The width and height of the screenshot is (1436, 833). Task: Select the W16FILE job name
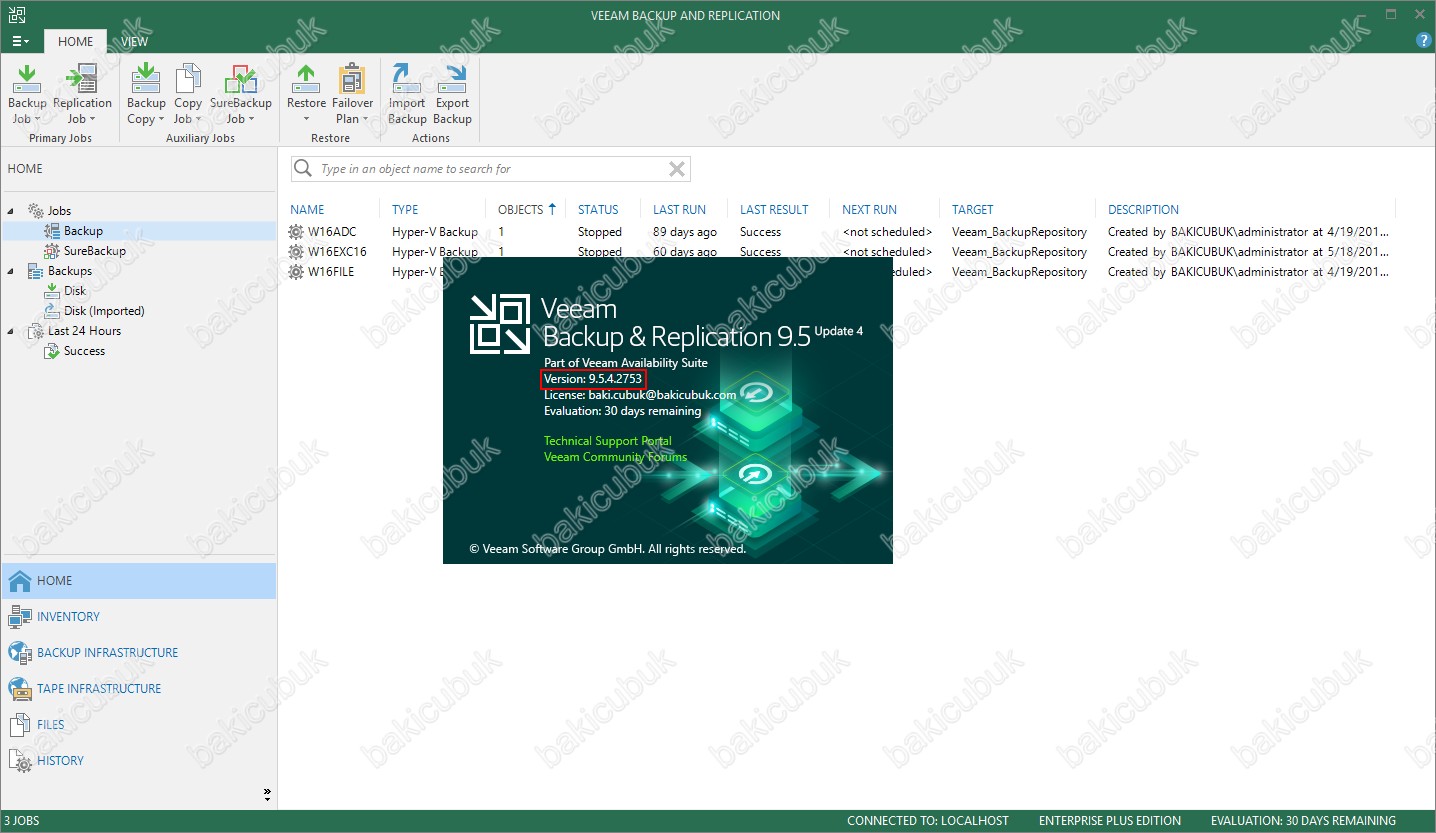coord(331,272)
